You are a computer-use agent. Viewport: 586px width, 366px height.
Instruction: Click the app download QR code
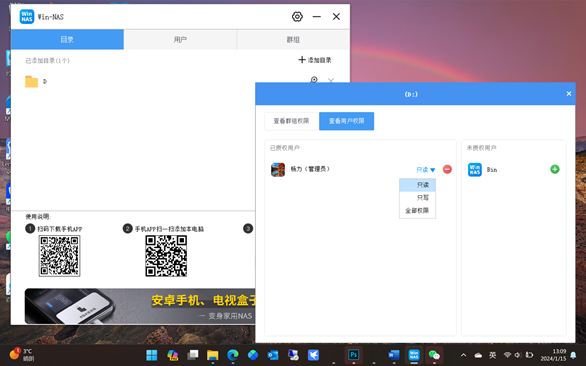tap(59, 256)
